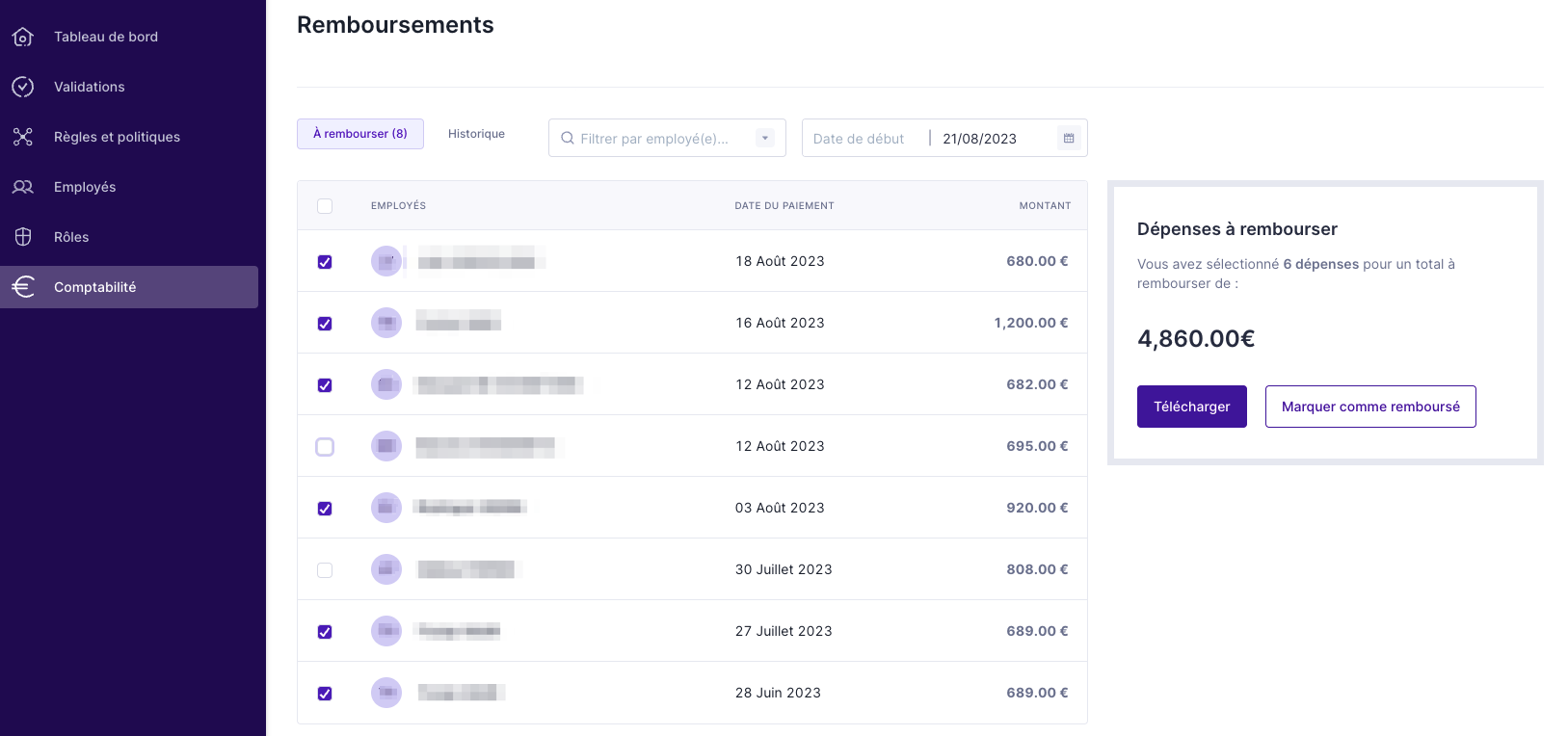Click the Rôles shield icon

pos(23,237)
